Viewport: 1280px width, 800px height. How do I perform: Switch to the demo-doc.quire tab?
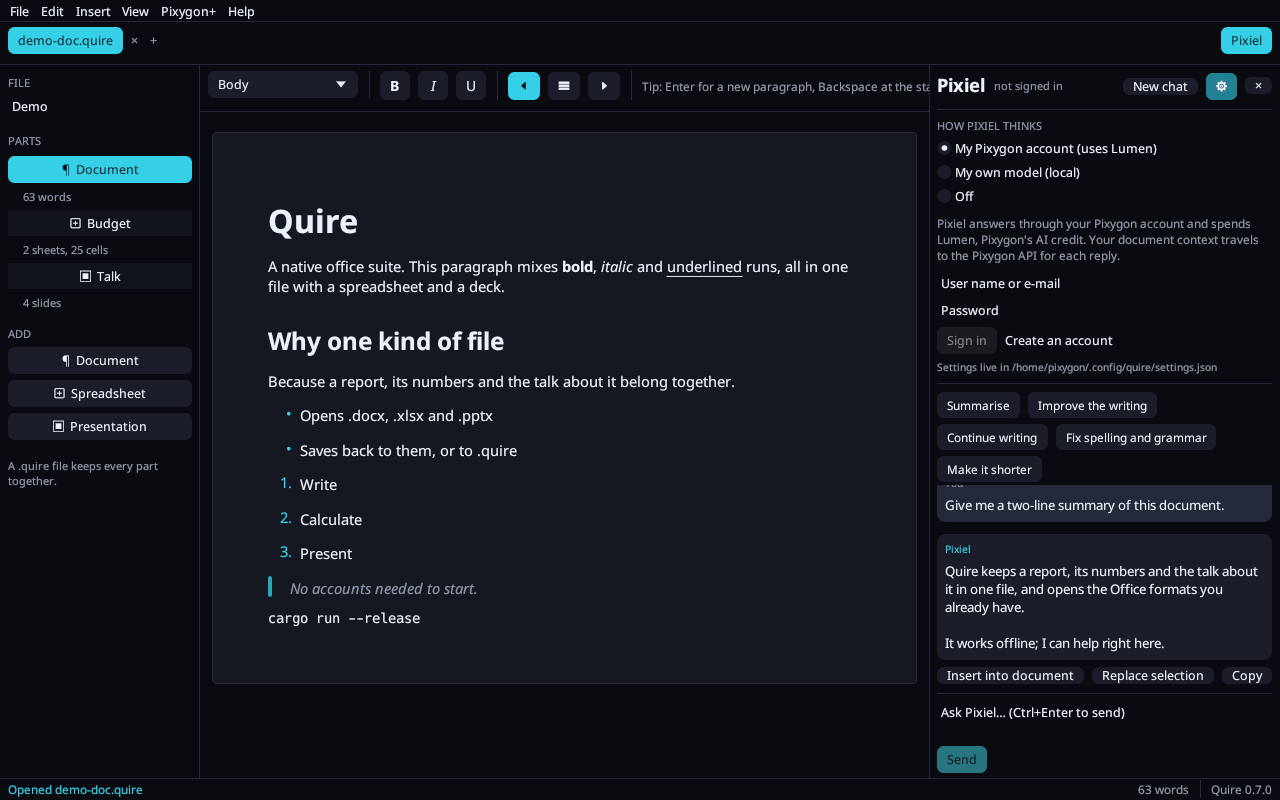(65, 41)
